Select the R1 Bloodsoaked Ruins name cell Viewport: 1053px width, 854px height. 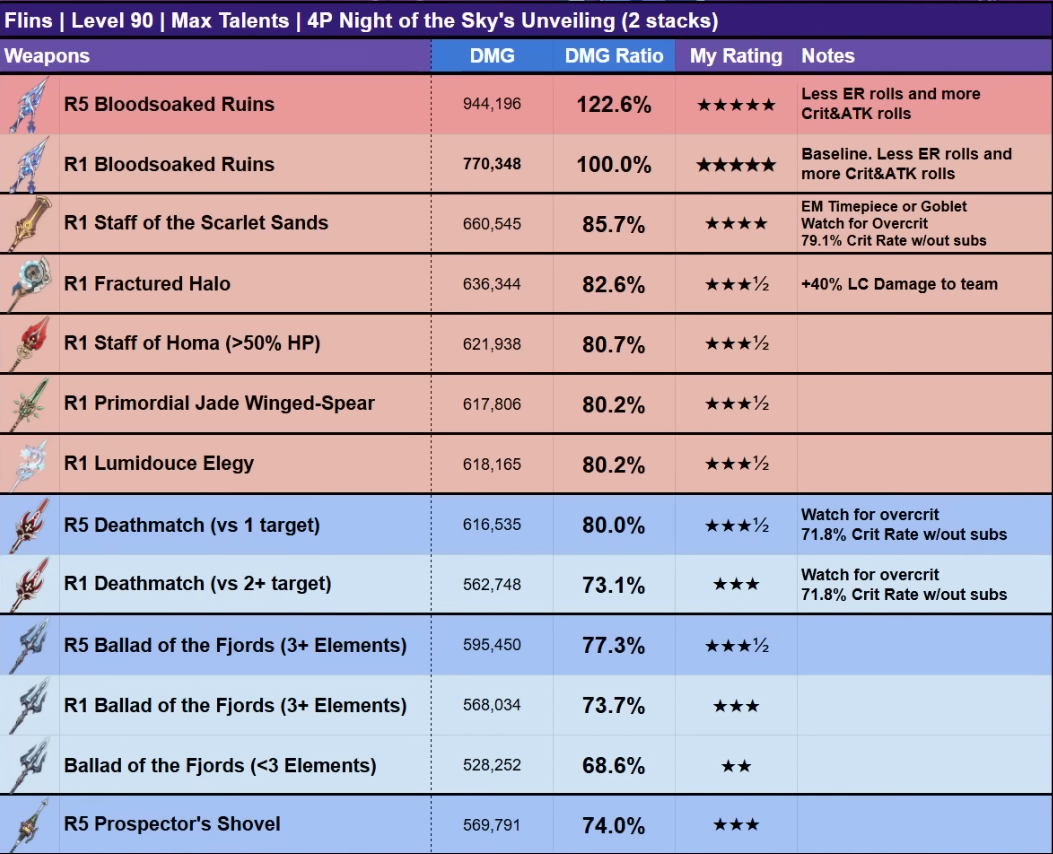tap(245, 164)
